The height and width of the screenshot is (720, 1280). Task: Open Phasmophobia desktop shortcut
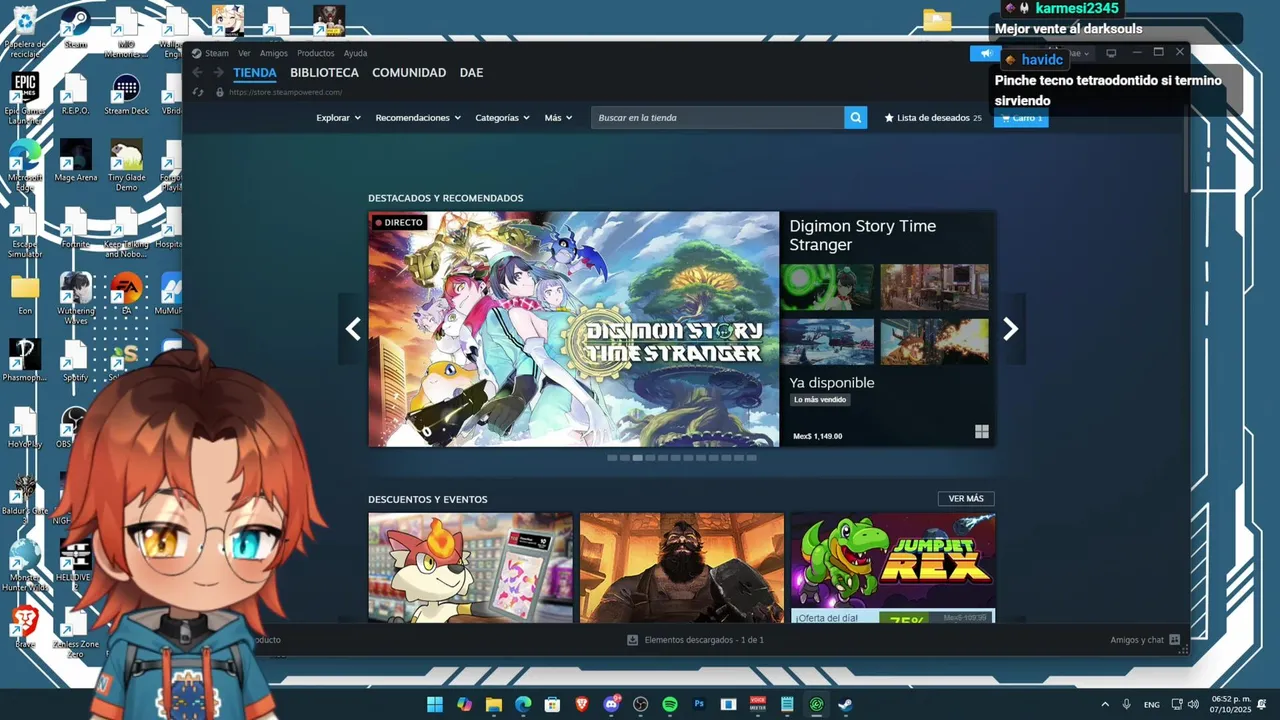pyautogui.click(x=25, y=361)
